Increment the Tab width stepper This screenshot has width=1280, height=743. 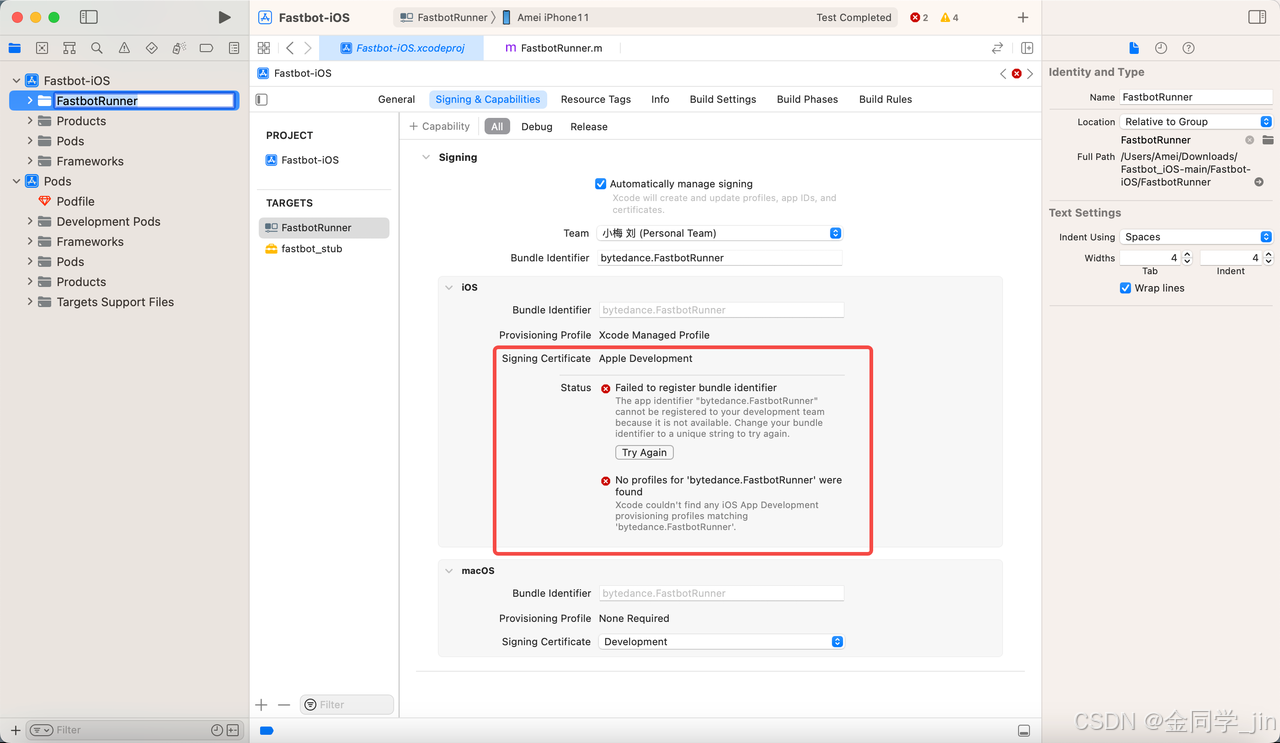pyautogui.click(x=1187, y=254)
